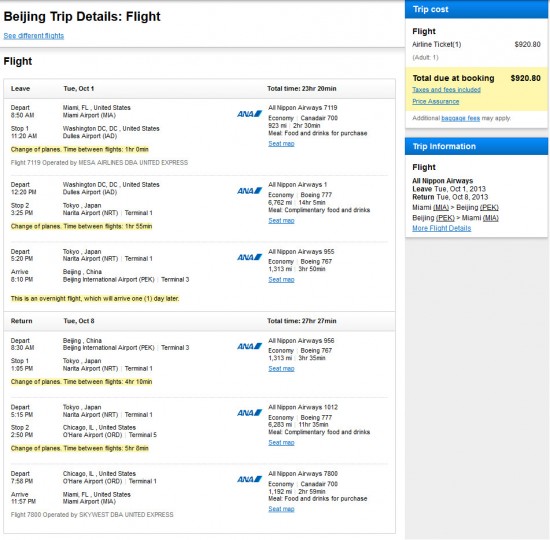The width and height of the screenshot is (550, 540).
Task: Open the baggage fees link
Action: pyautogui.click(x=460, y=118)
